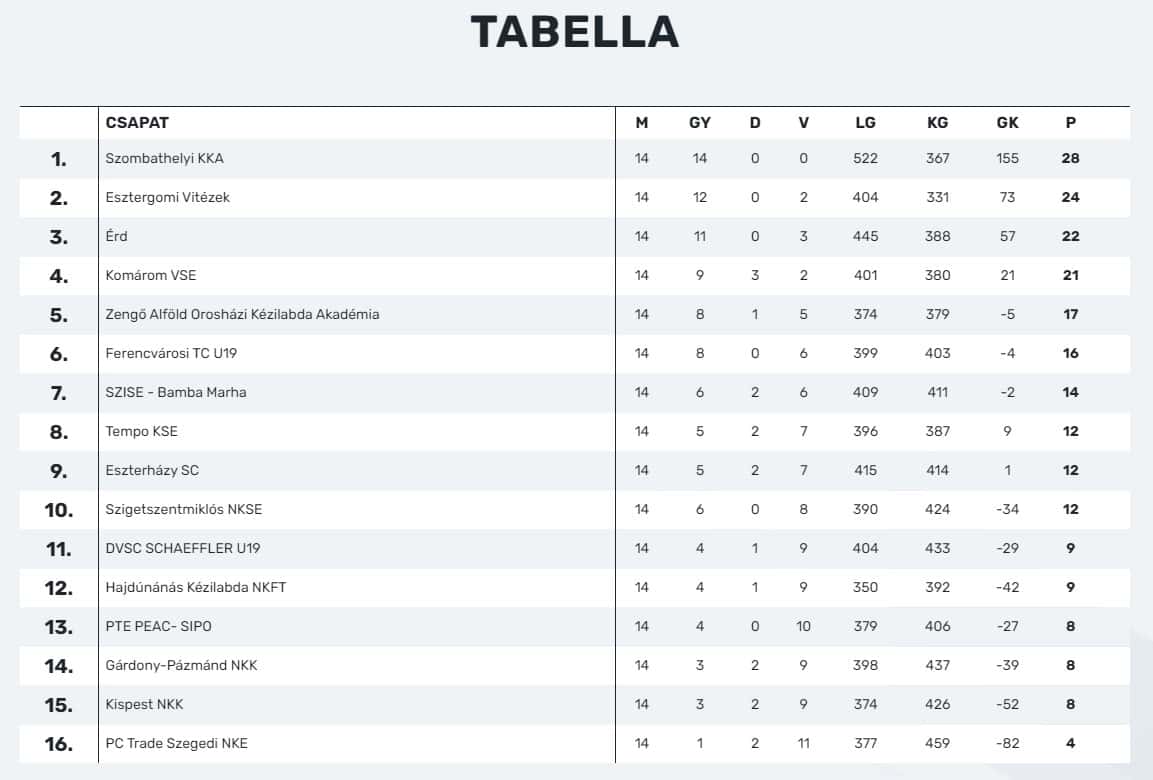This screenshot has width=1153, height=780.
Task: Click the LG goals scored header
Action: click(865, 123)
